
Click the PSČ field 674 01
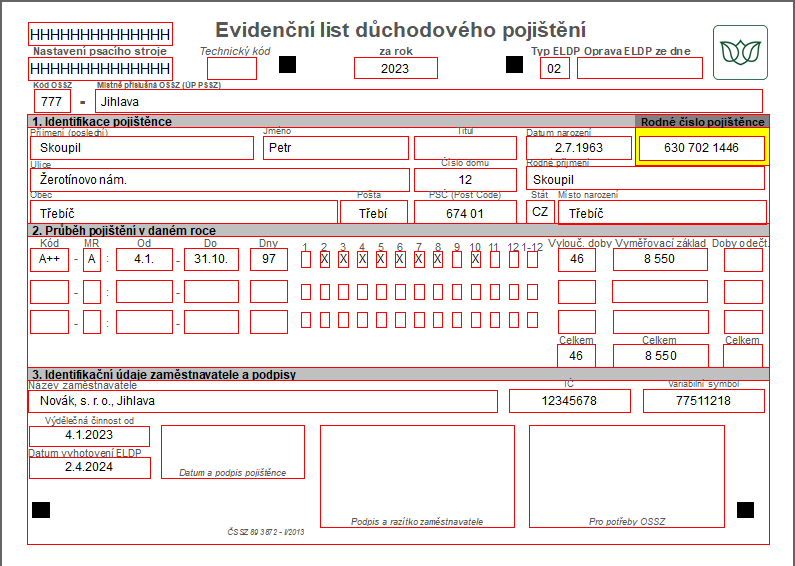pos(465,212)
